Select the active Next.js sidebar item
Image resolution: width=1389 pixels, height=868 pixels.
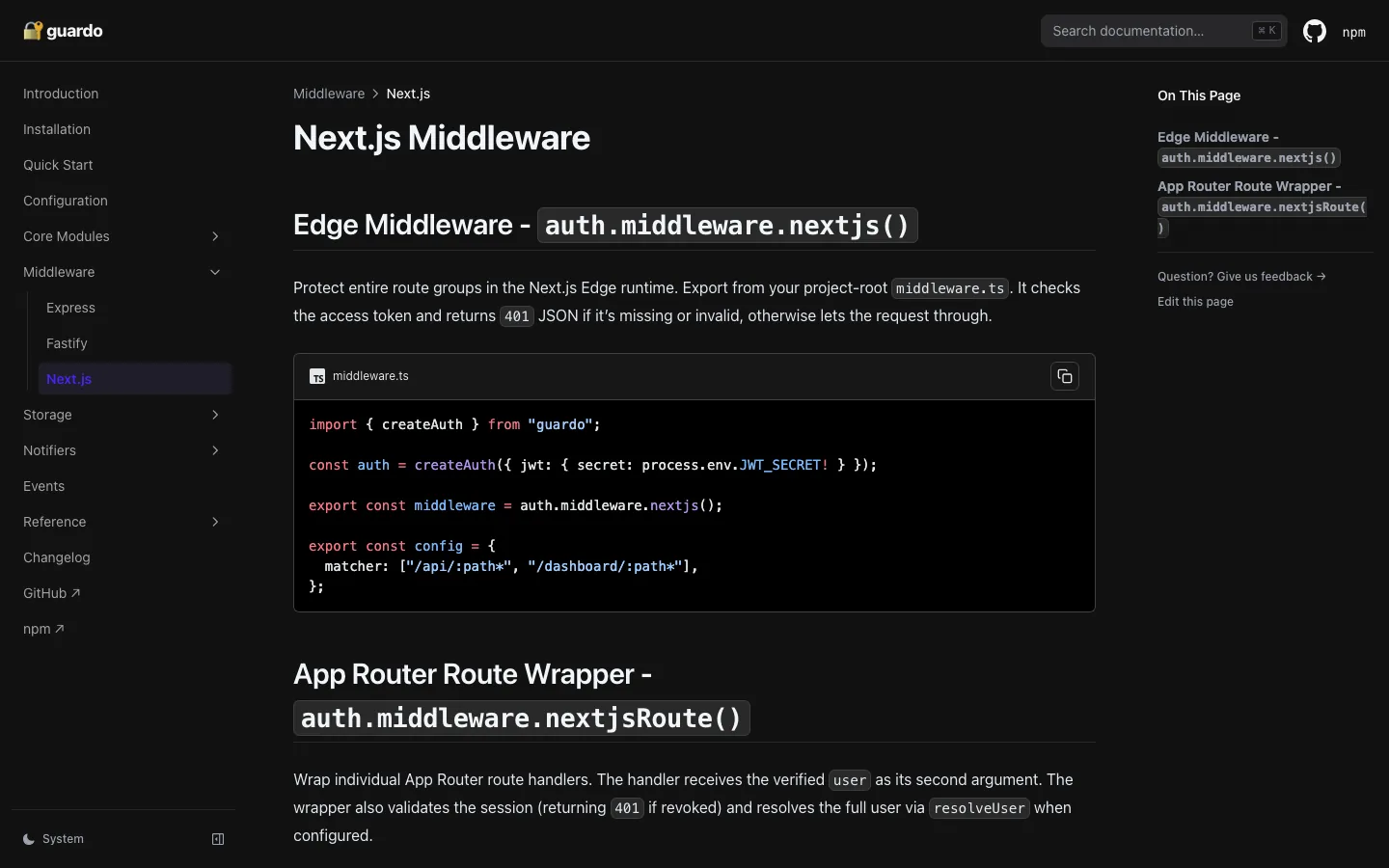coord(135,379)
